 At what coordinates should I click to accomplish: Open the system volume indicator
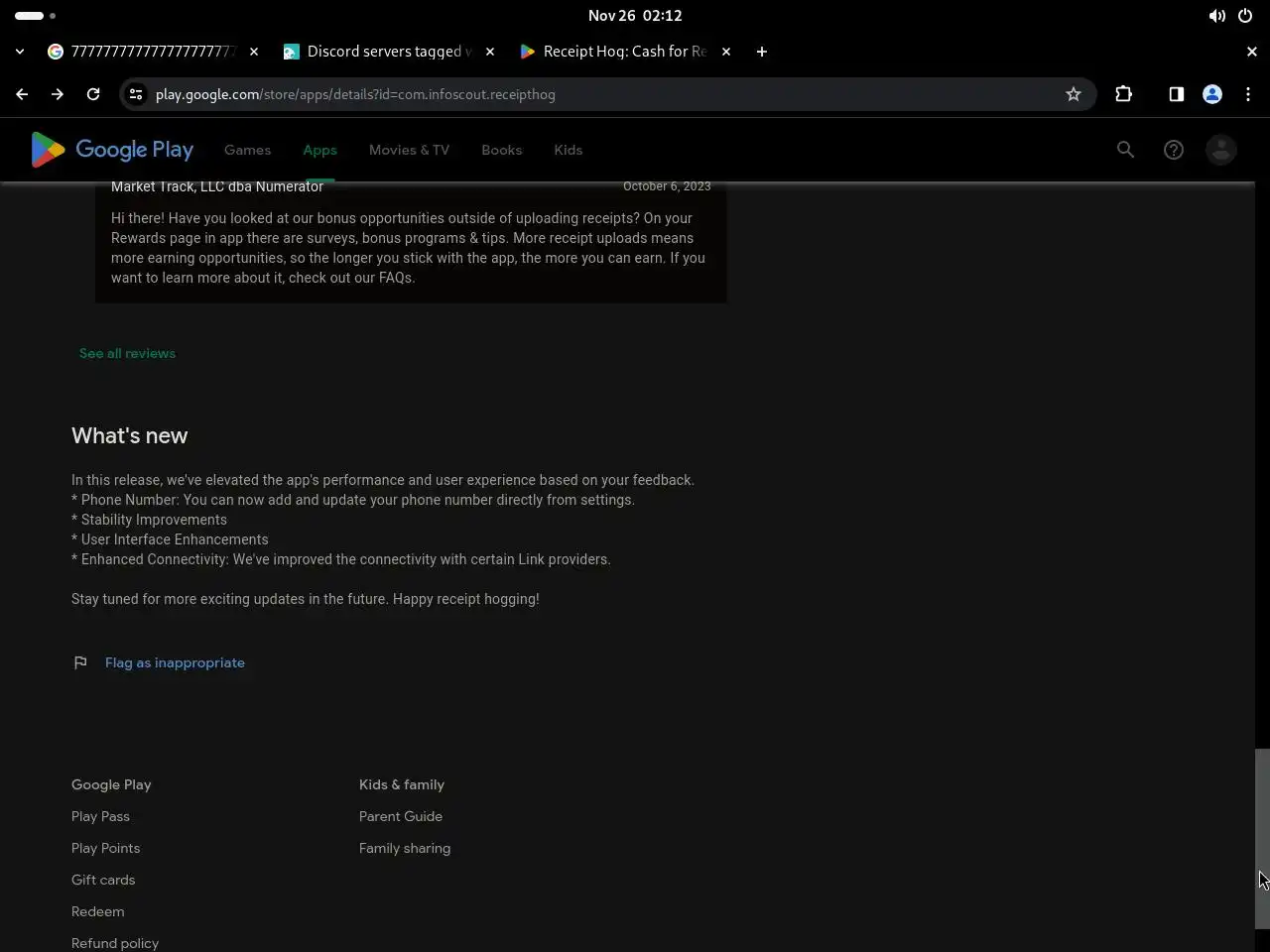coord(1217,16)
